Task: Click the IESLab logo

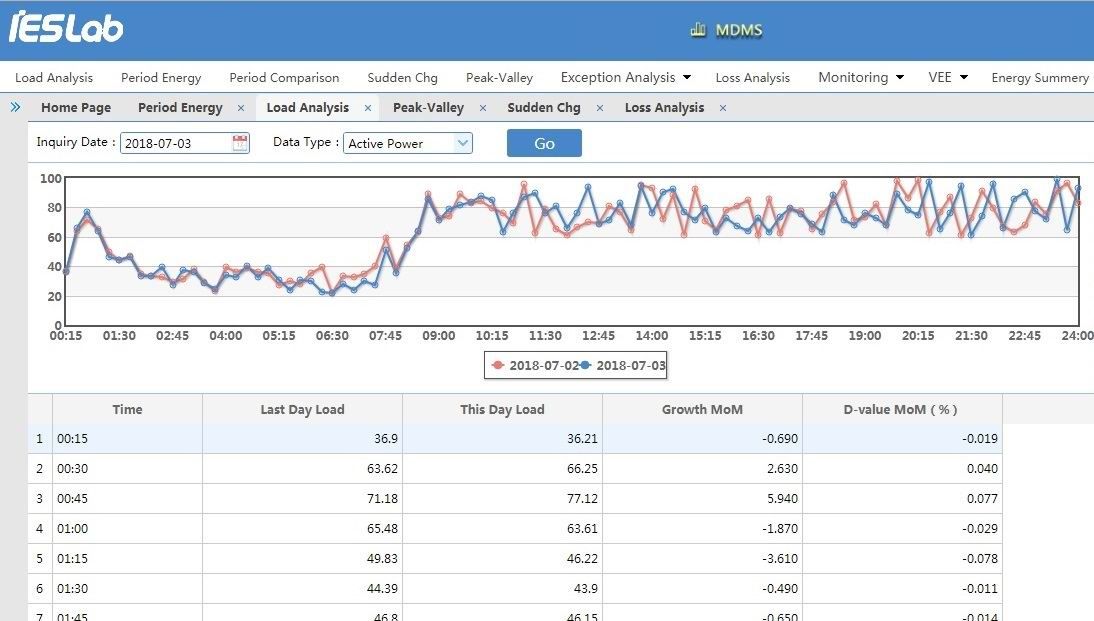Action: (x=66, y=28)
